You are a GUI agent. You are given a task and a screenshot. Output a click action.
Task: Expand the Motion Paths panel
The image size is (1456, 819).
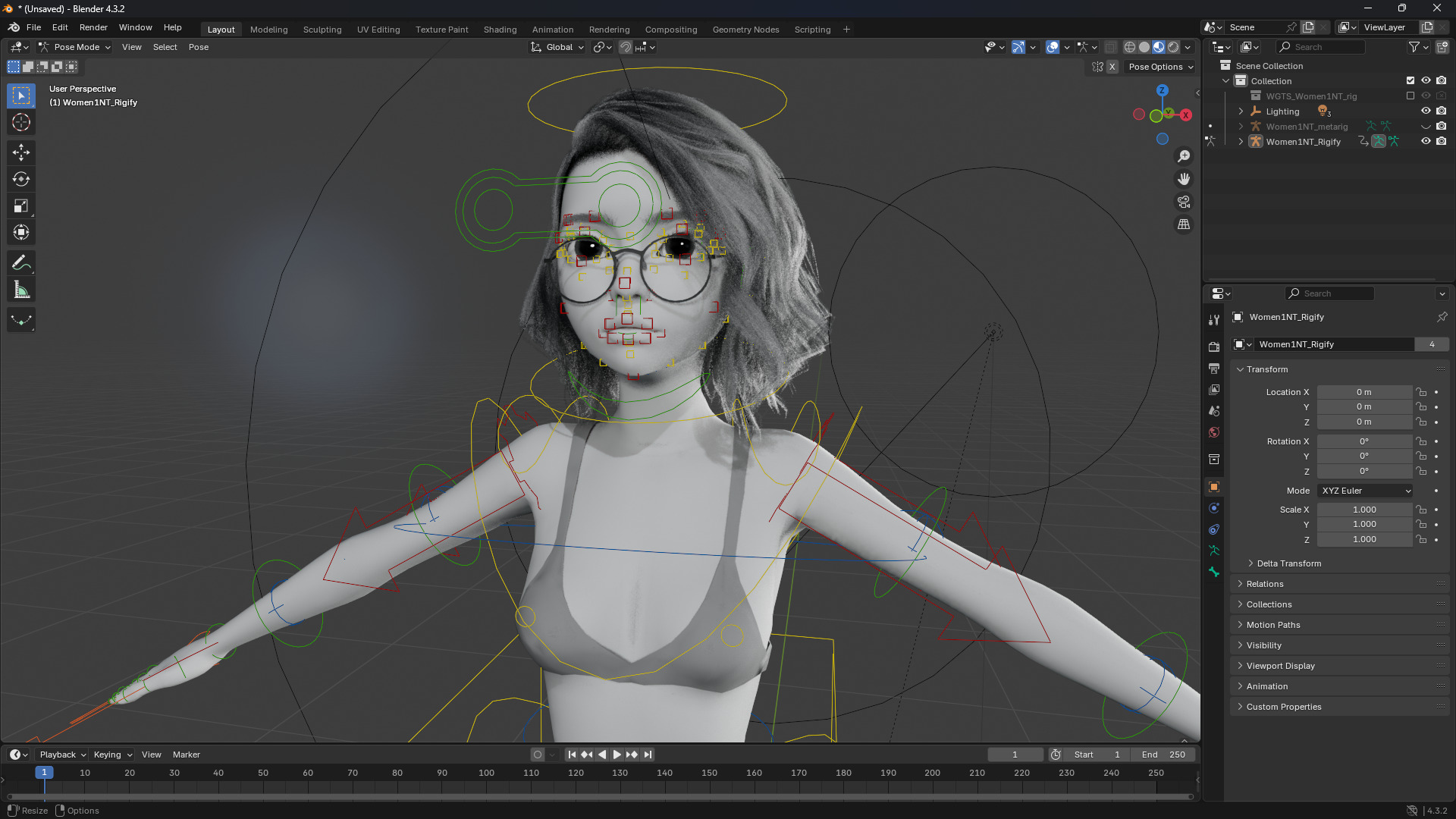point(1273,625)
